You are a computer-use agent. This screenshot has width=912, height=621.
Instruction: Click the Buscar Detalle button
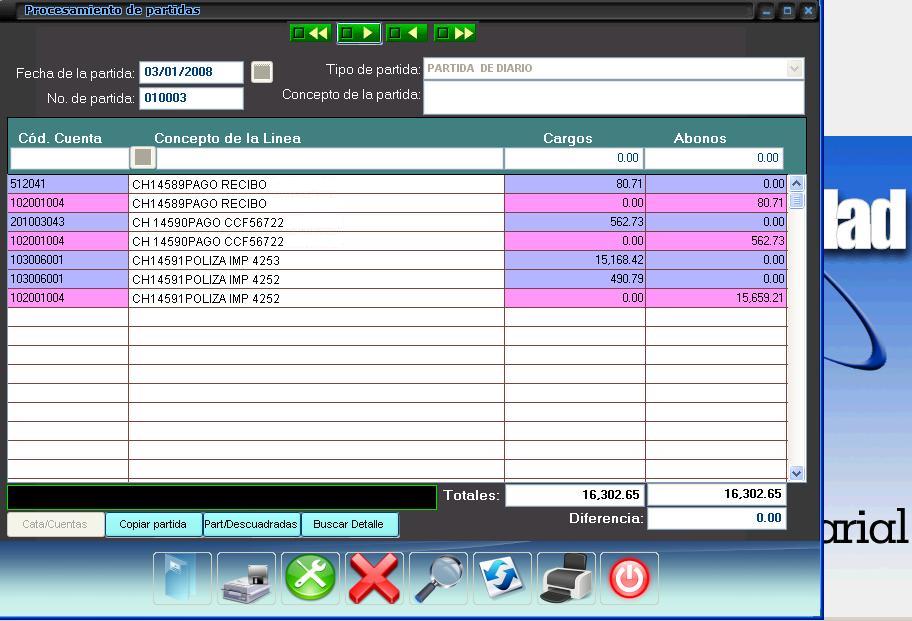click(350, 524)
